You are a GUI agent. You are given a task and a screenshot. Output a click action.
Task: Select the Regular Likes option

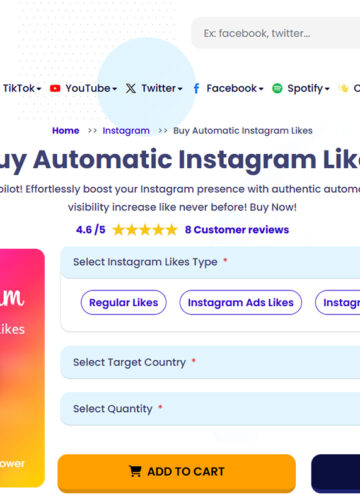[x=124, y=302]
